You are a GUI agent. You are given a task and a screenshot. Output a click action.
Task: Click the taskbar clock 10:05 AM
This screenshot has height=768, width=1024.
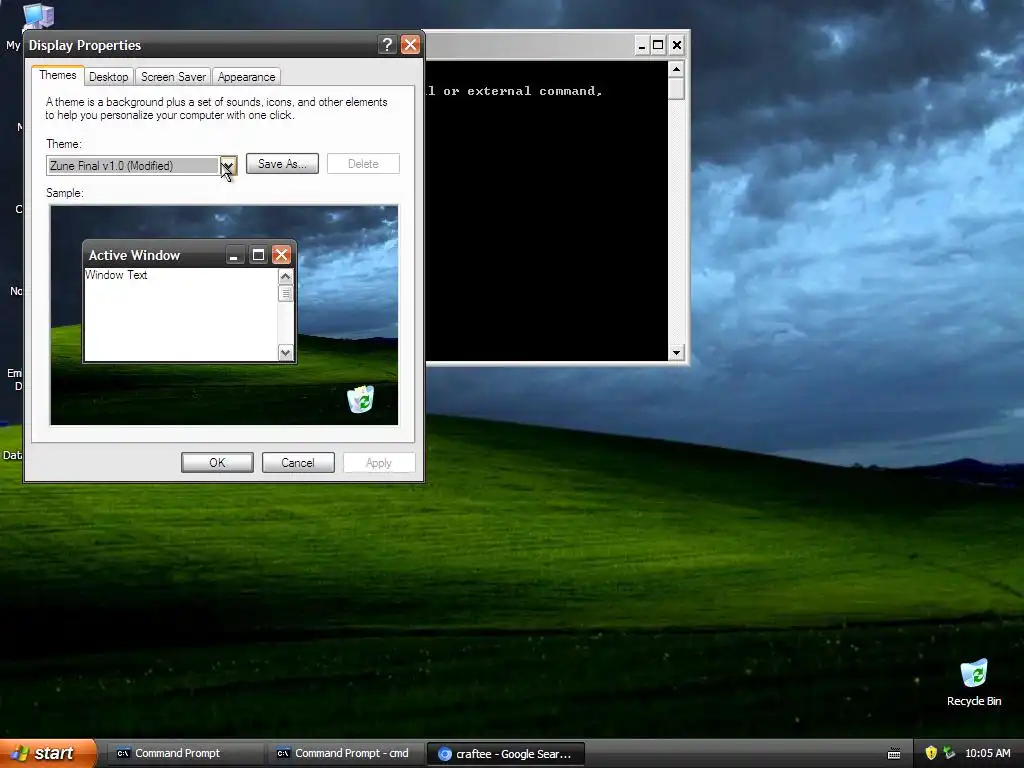[987, 753]
